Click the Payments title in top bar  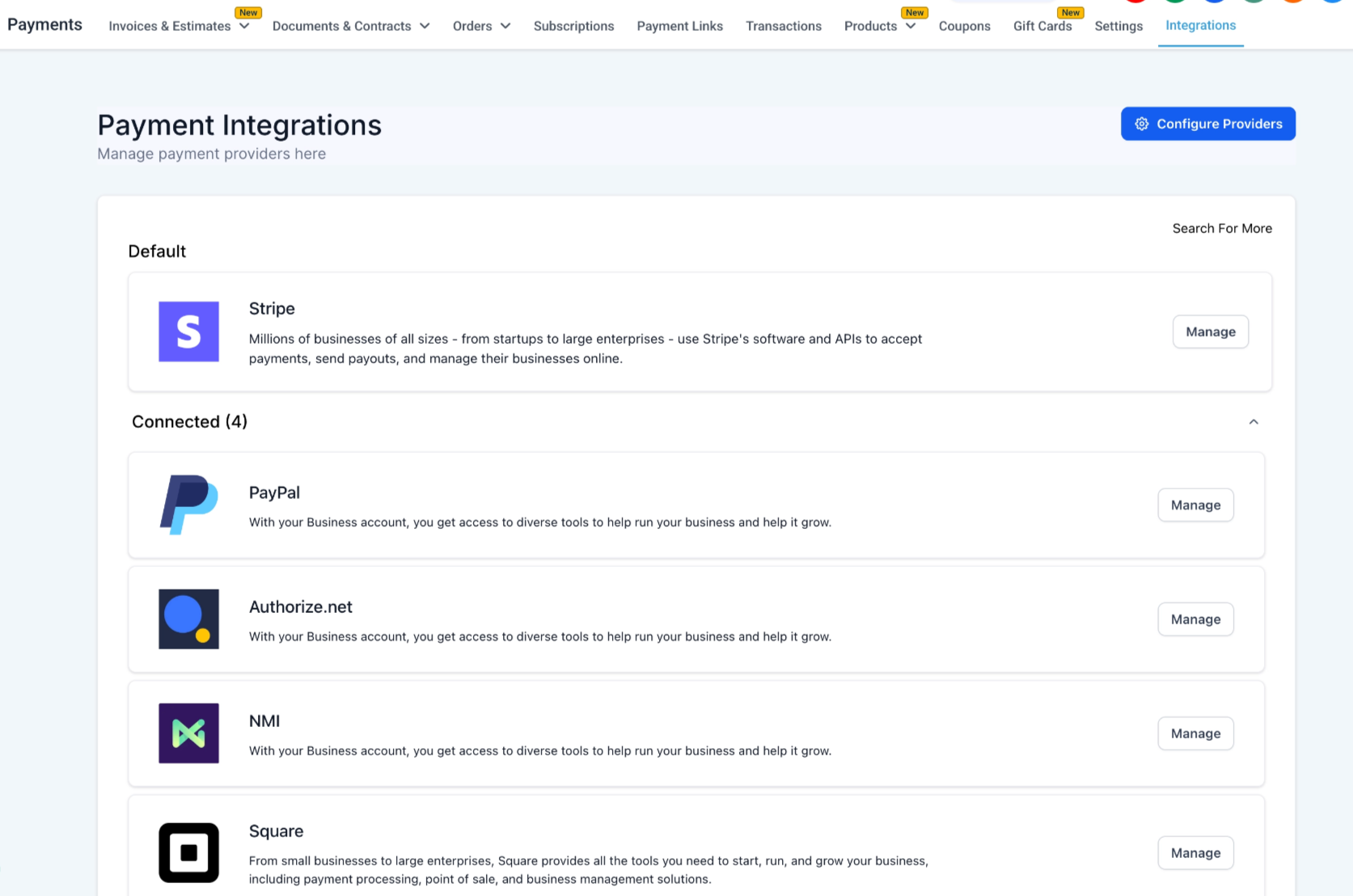(x=44, y=24)
